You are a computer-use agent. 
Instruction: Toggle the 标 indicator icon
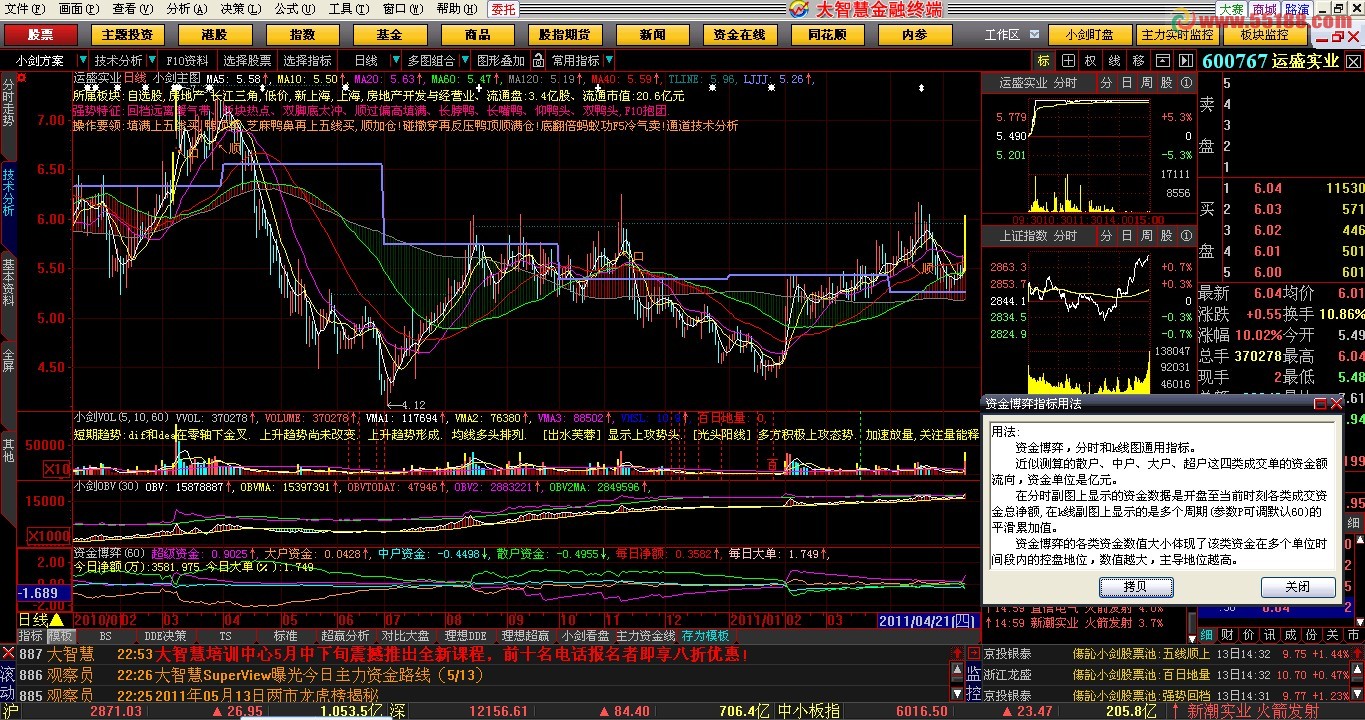click(x=1044, y=60)
